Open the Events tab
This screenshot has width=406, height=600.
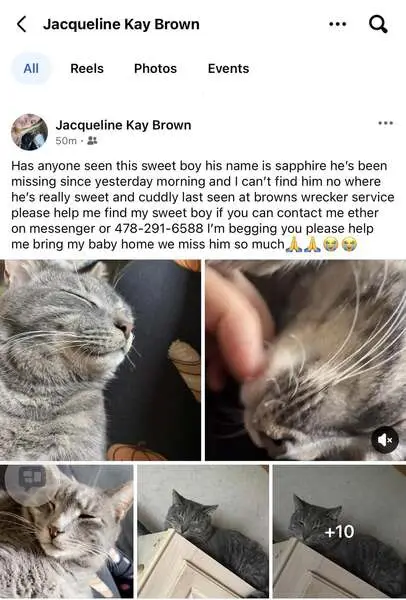coord(228,68)
